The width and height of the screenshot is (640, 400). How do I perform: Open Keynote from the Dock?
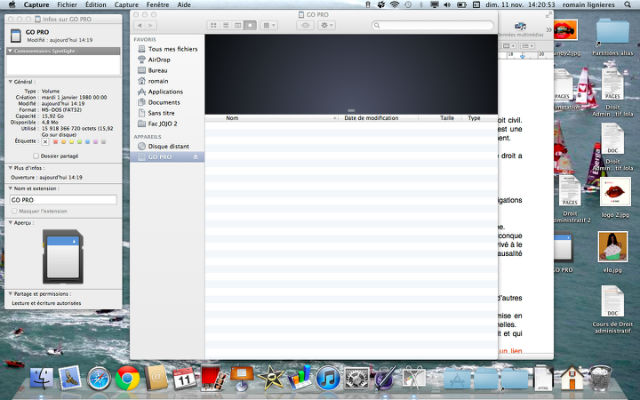[x=241, y=378]
